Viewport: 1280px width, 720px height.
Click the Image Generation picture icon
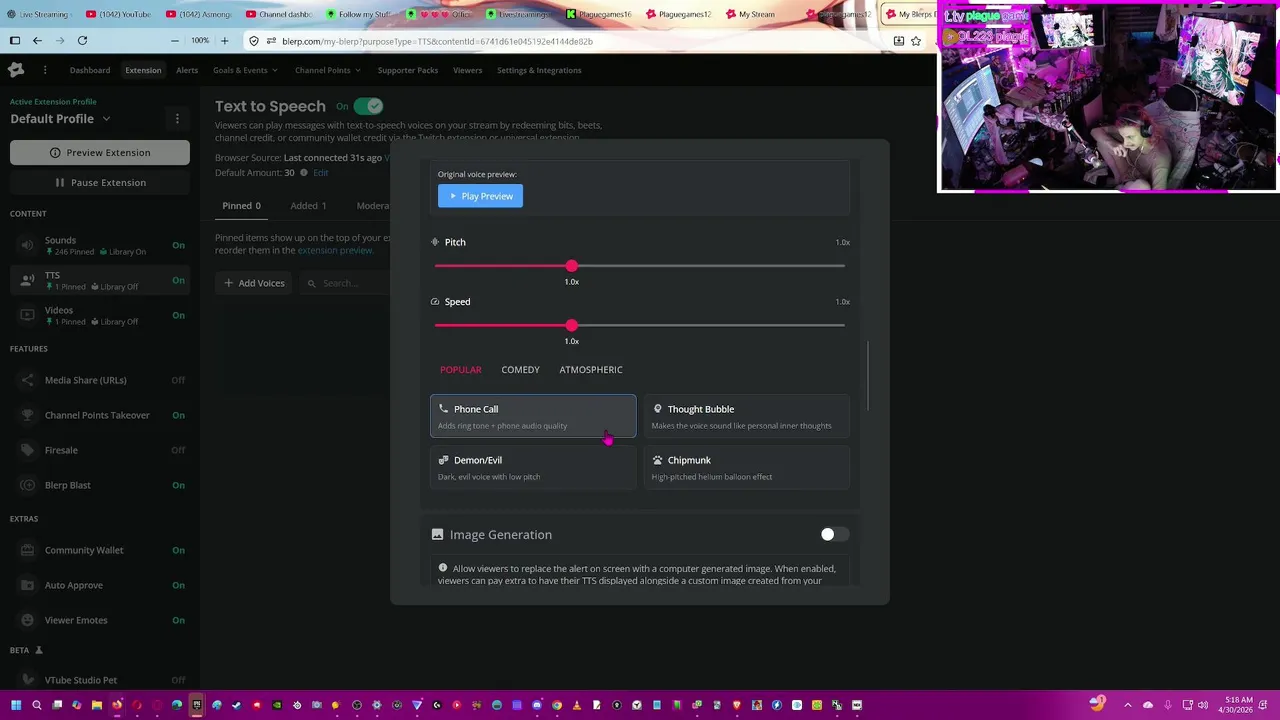coord(437,534)
